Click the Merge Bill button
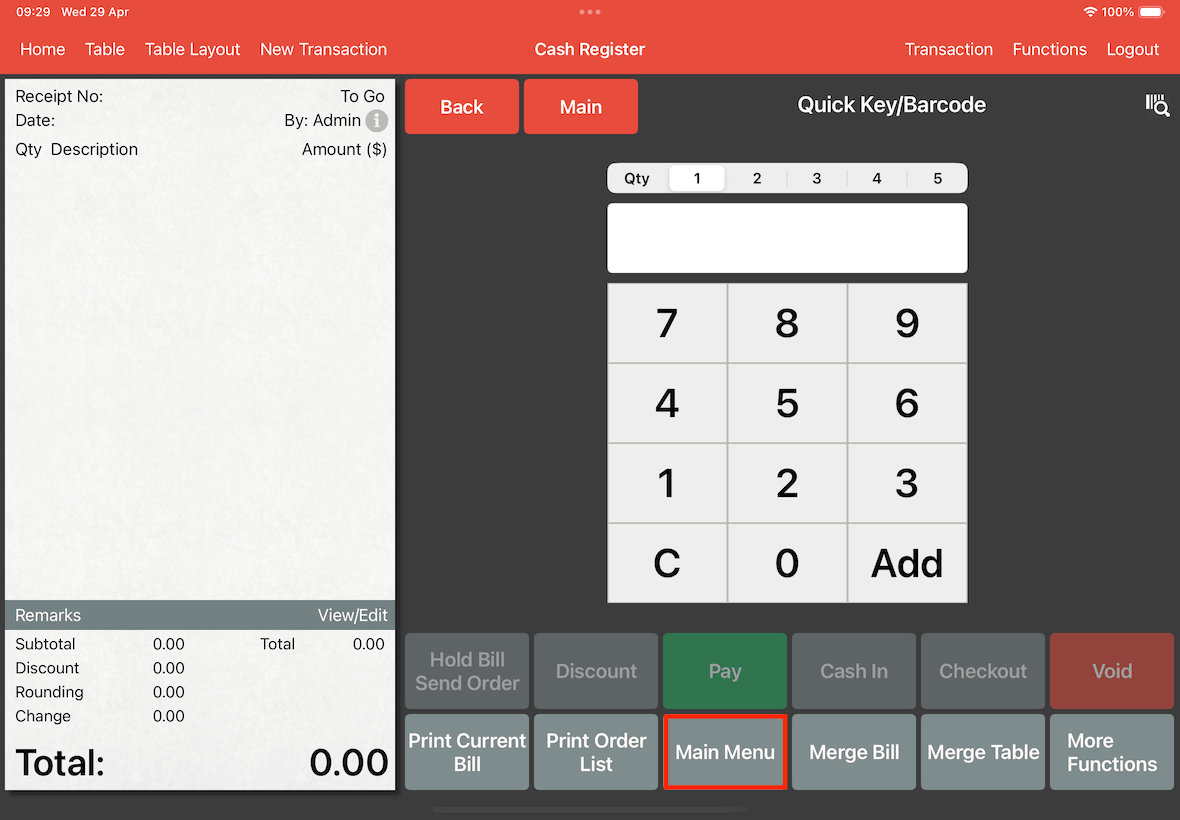 (x=854, y=752)
